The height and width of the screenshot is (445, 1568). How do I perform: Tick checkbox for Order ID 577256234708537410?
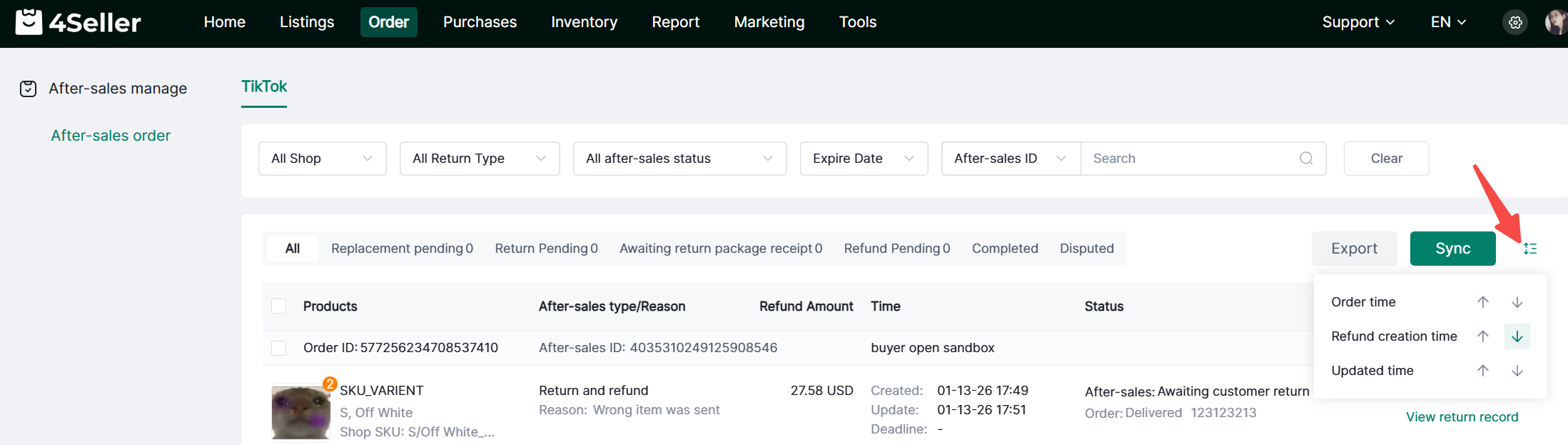[x=279, y=348]
